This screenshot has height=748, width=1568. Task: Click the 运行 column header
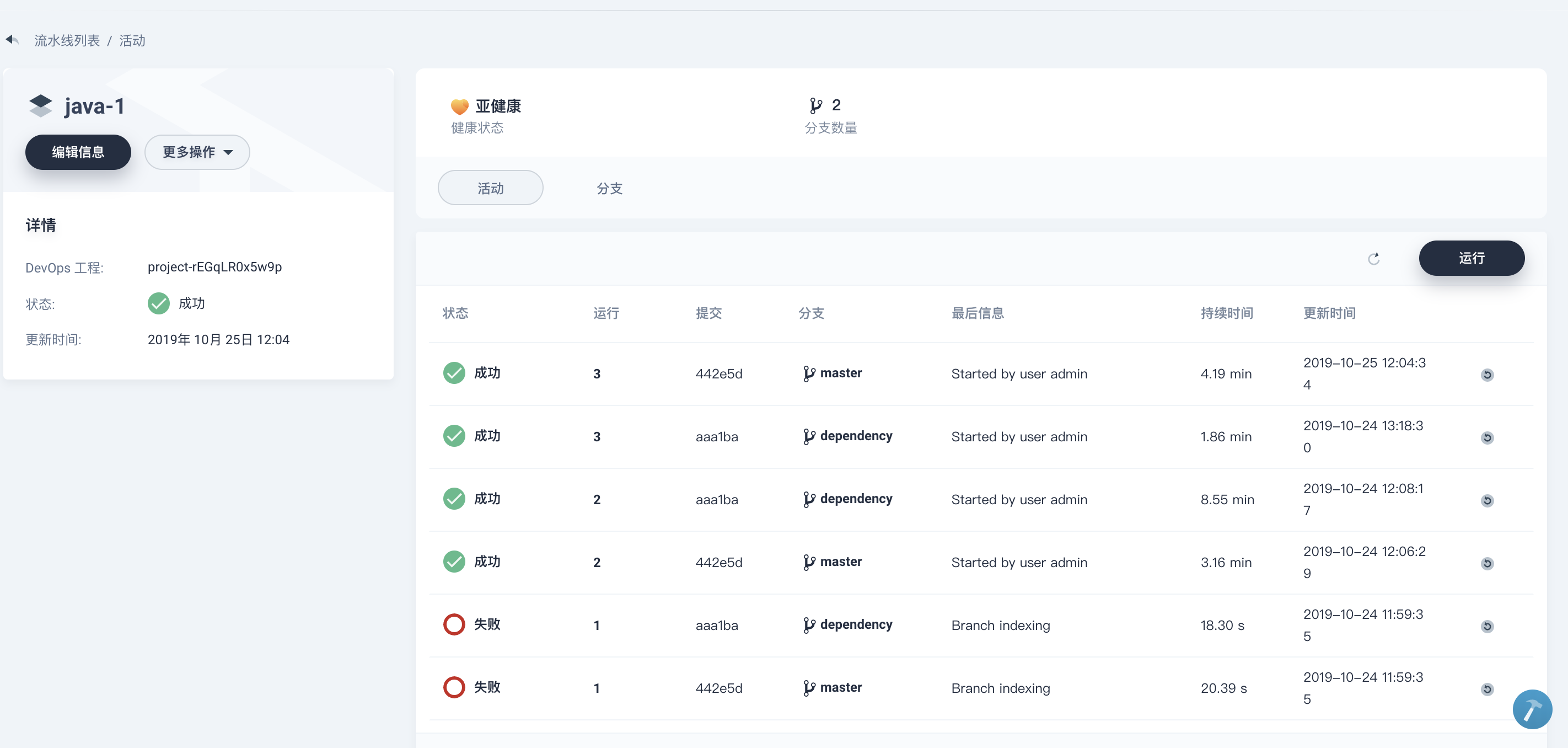(606, 313)
